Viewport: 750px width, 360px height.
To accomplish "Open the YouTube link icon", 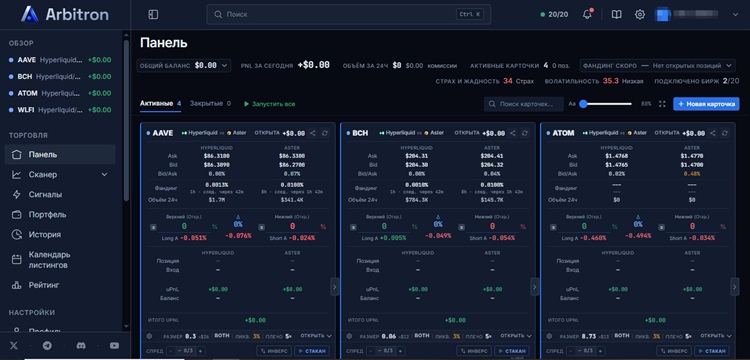I will pos(114,346).
